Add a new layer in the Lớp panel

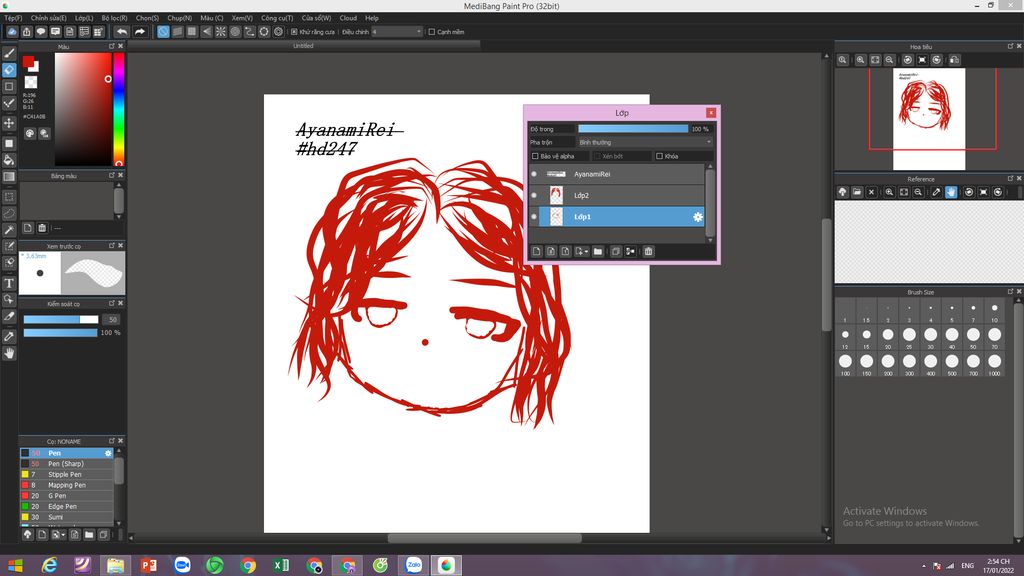click(536, 251)
